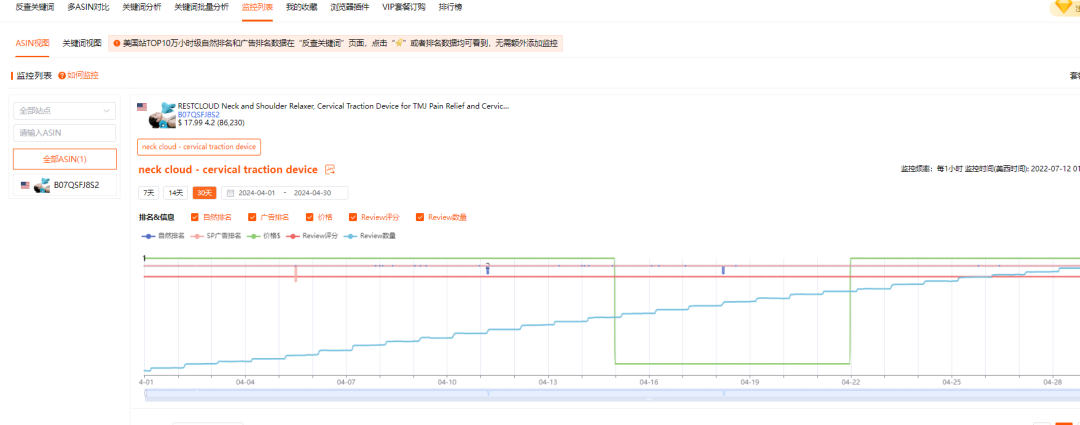Open the date range picker starting 2024-04-01
This screenshot has width=1080, height=425.
point(286,193)
